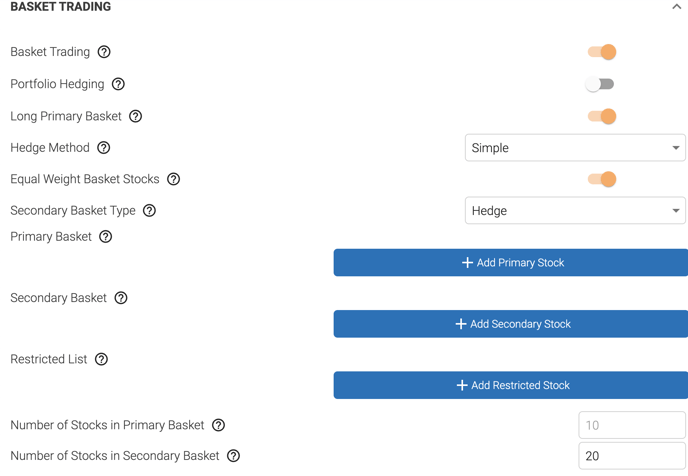The width and height of the screenshot is (688, 476).
Task: Click Primary Basket question mark icon
Action: click(x=105, y=237)
